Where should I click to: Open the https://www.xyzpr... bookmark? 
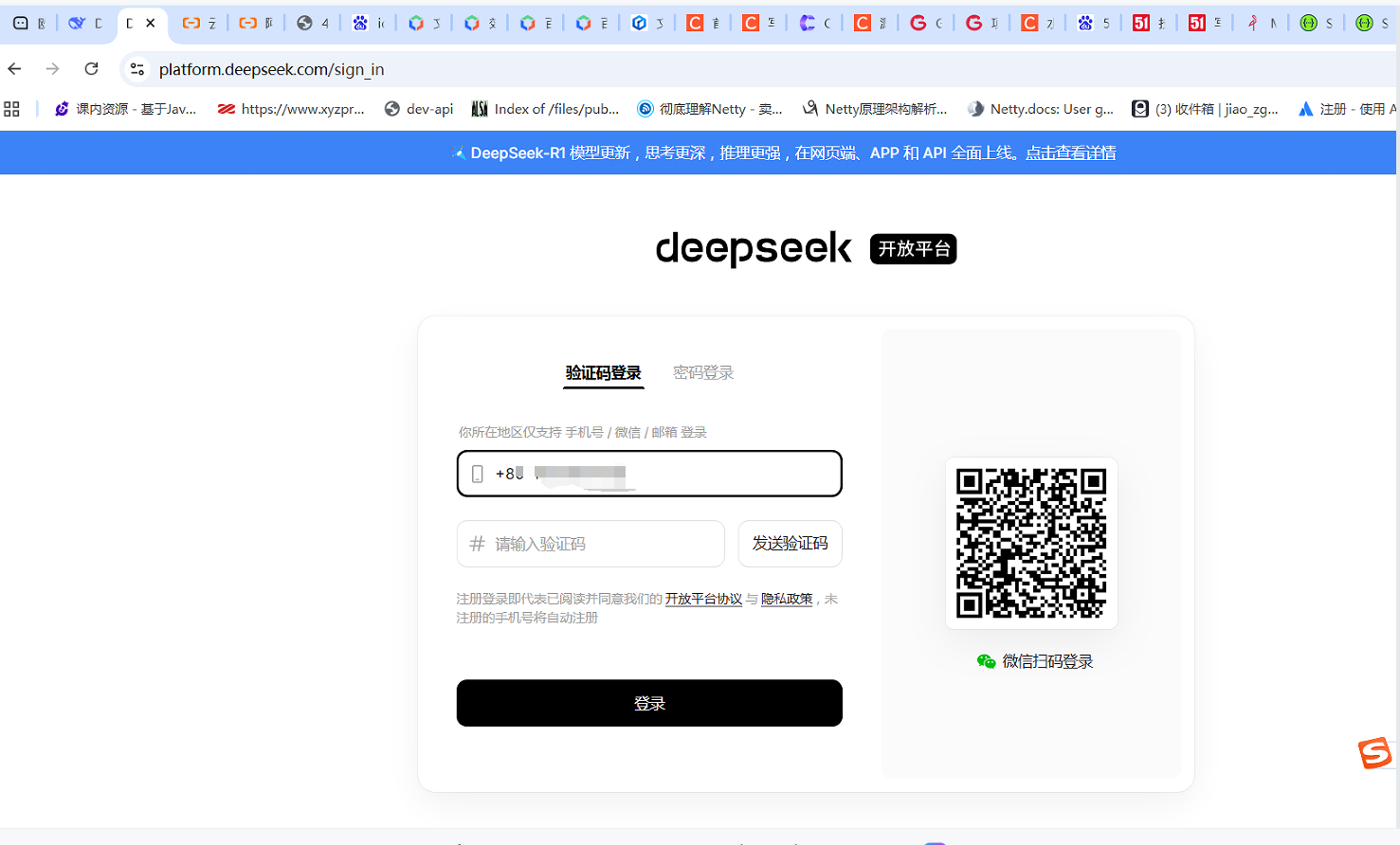click(291, 109)
